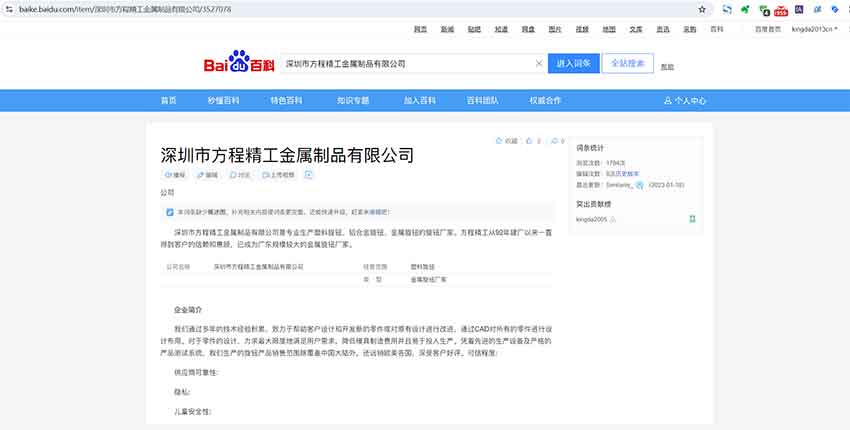The width and height of the screenshot is (850, 430).
Task: Click the 上传视频 upload video button
Action: [x=278, y=175]
